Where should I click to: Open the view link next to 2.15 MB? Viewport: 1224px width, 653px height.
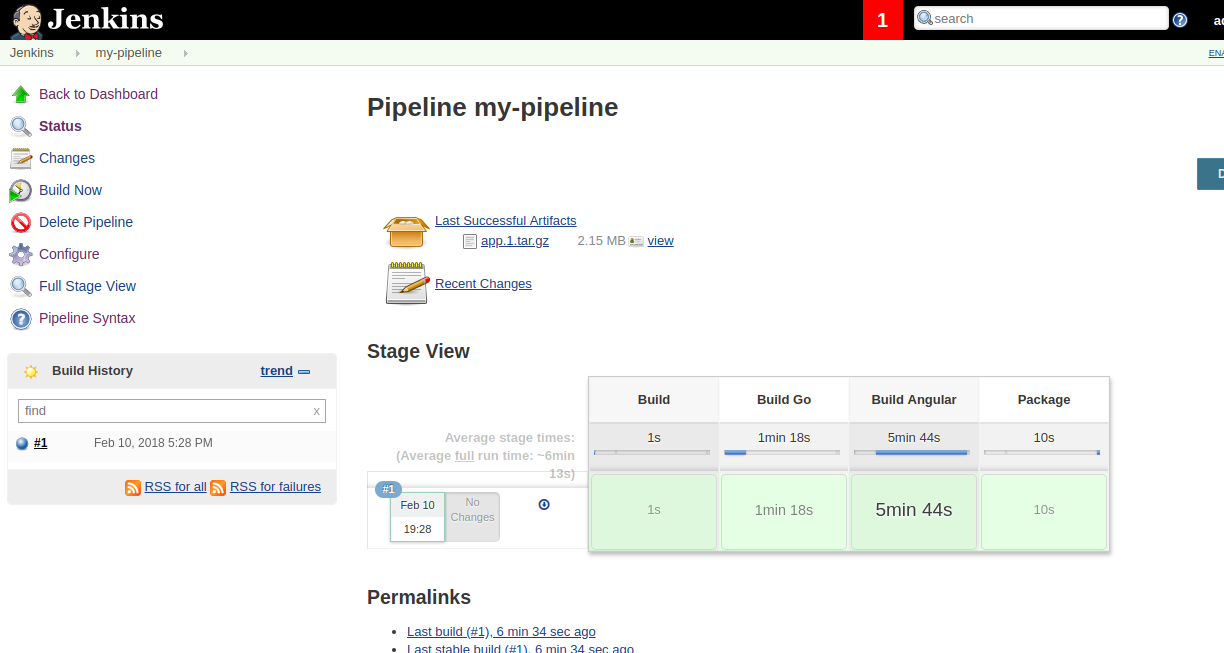click(661, 241)
